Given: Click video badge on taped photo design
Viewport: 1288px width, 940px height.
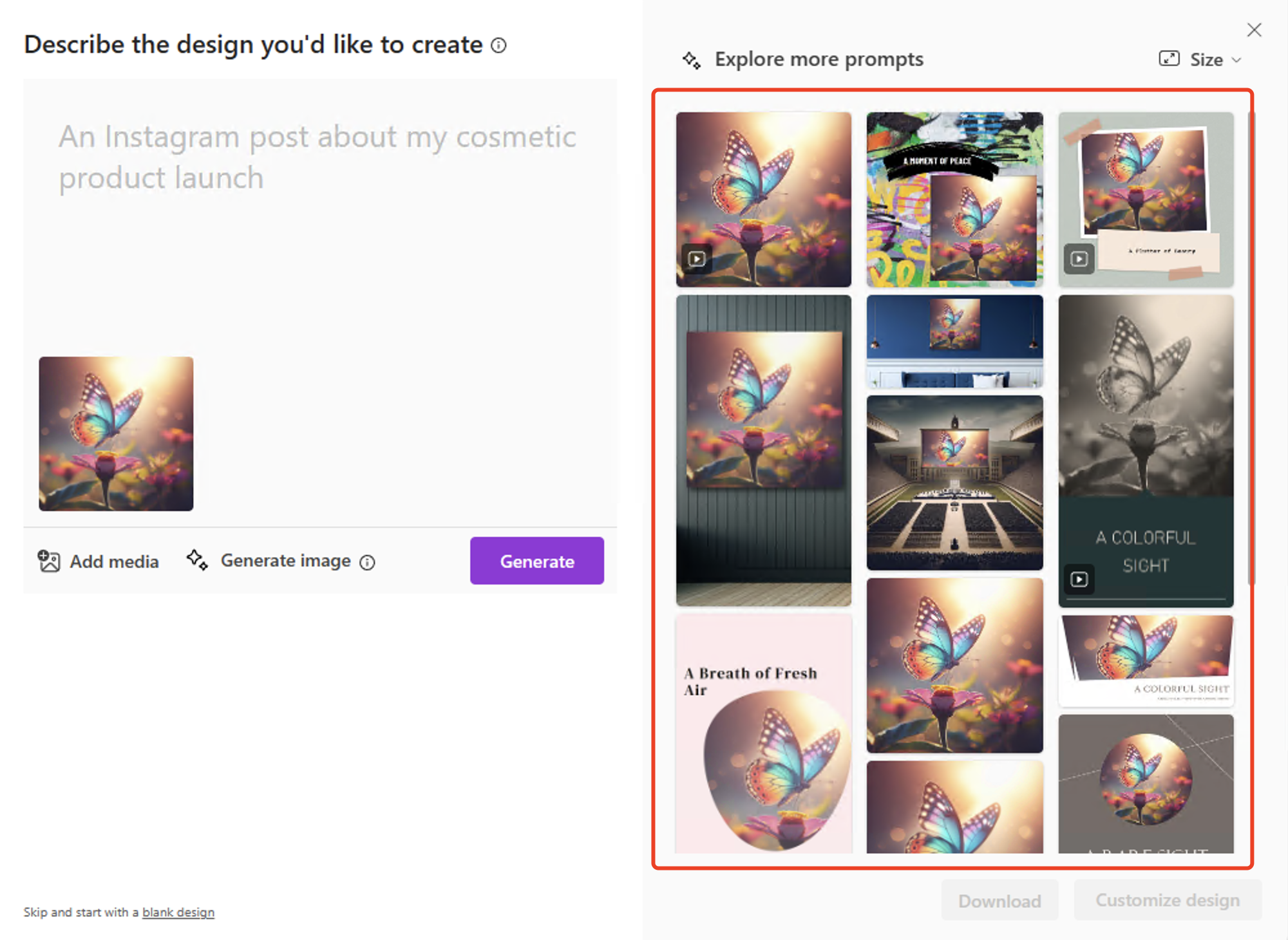Looking at the screenshot, I should tap(1079, 259).
